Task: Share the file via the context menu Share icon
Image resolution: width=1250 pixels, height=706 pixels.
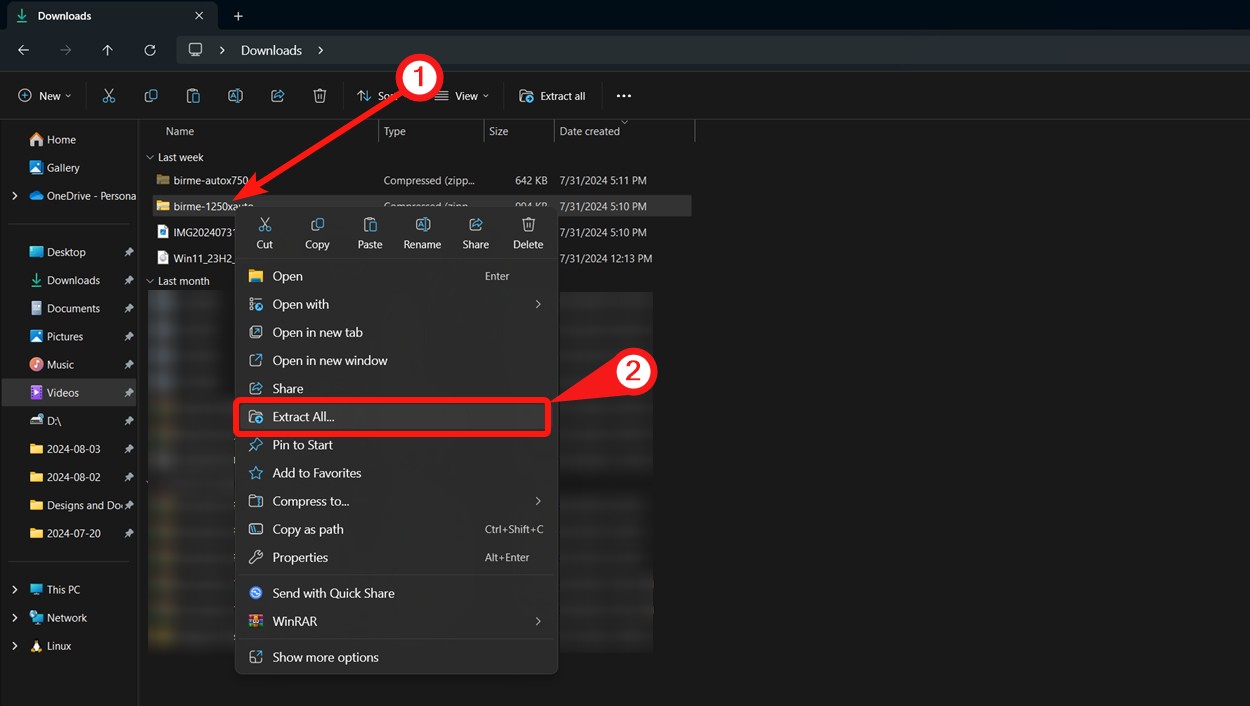Action: 475,232
